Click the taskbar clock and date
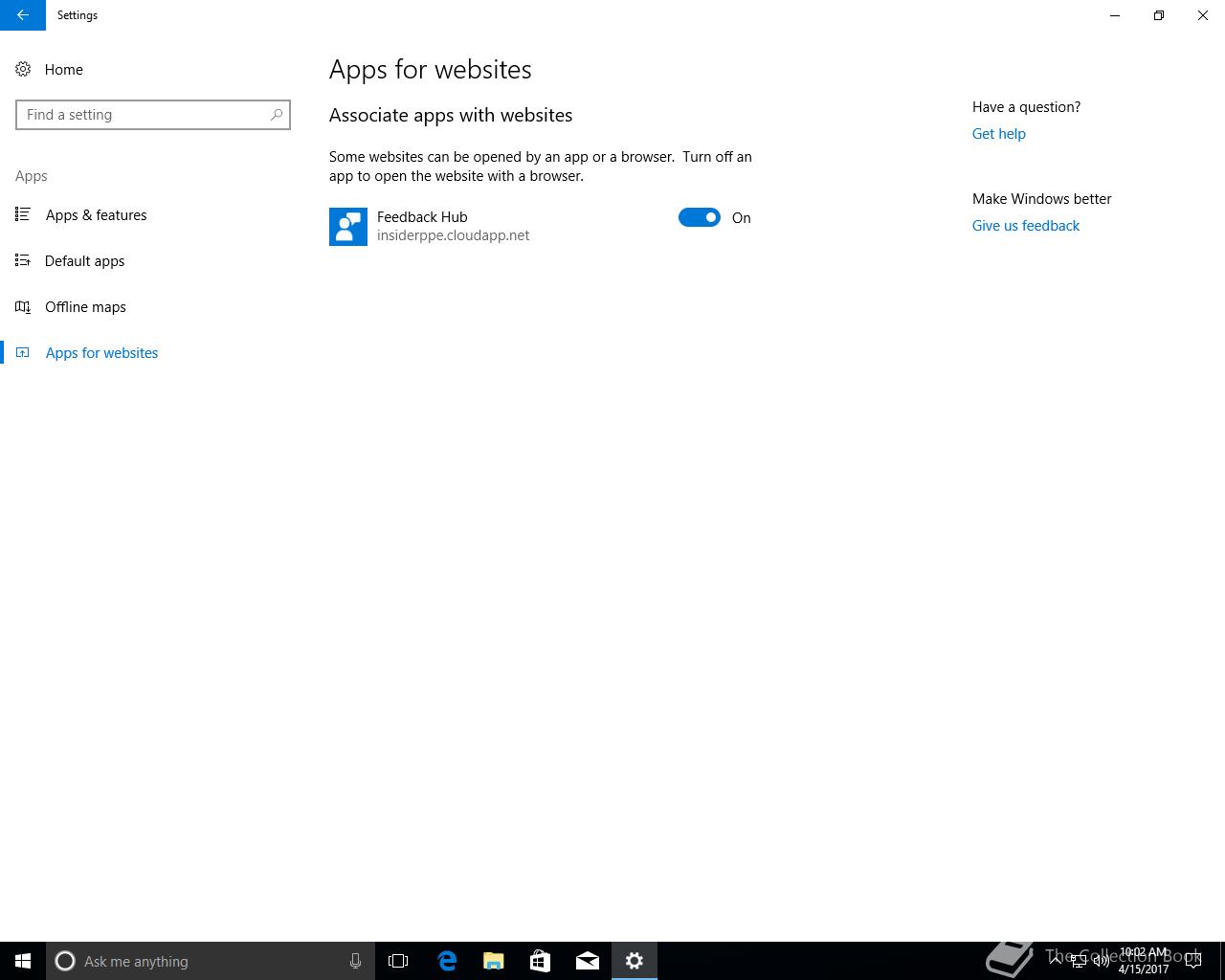This screenshot has height=980, width=1225. tap(1144, 961)
